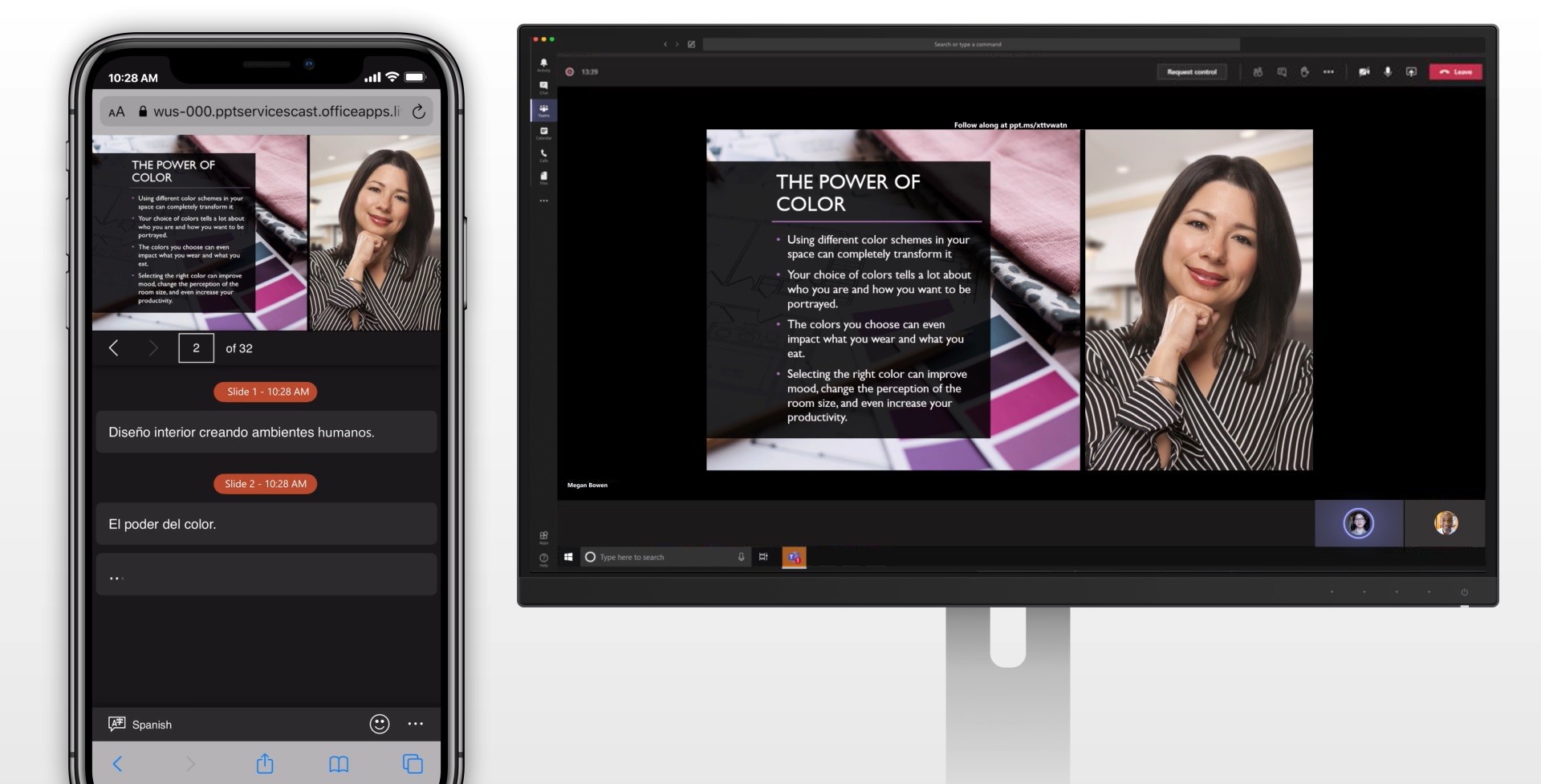Show meeting participants list
This screenshot has height=784, width=1541.
pyautogui.click(x=1258, y=71)
